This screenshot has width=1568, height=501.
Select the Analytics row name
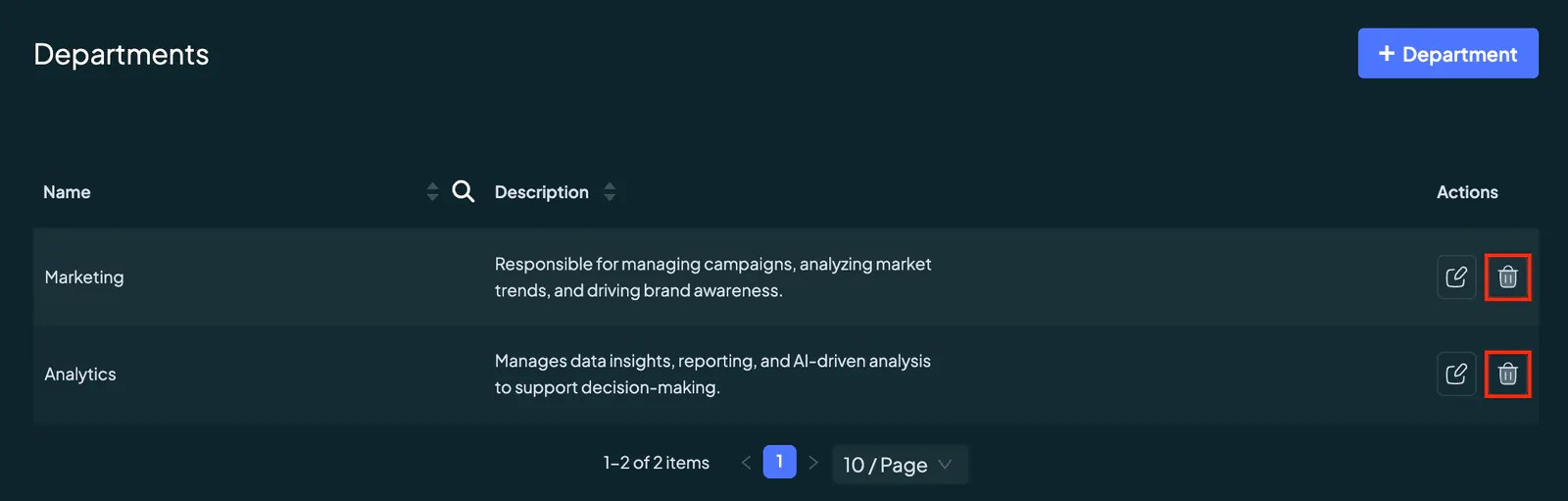click(80, 375)
